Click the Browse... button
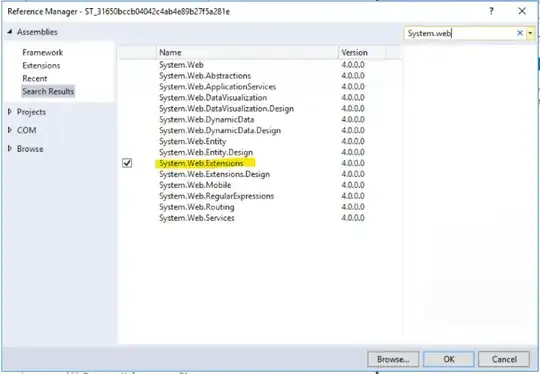The height and width of the screenshot is (374, 540). pos(393,359)
